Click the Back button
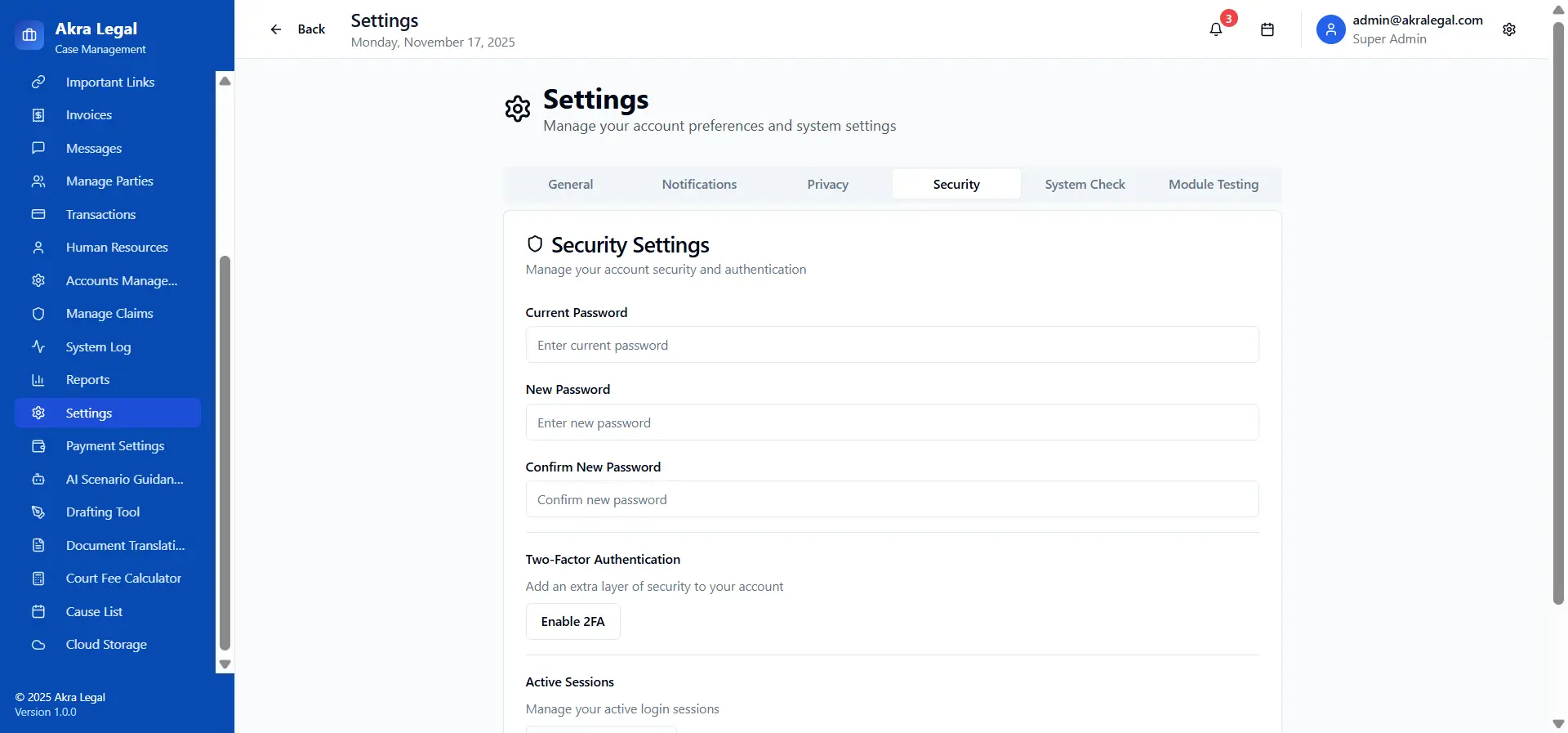Screen dimensions: 1568x733 (298, 29)
